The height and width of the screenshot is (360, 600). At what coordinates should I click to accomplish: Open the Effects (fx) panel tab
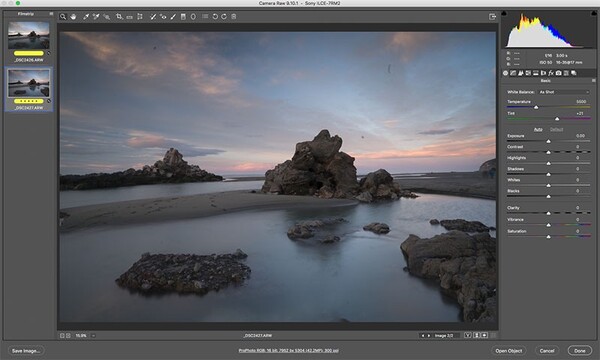[x=551, y=73]
